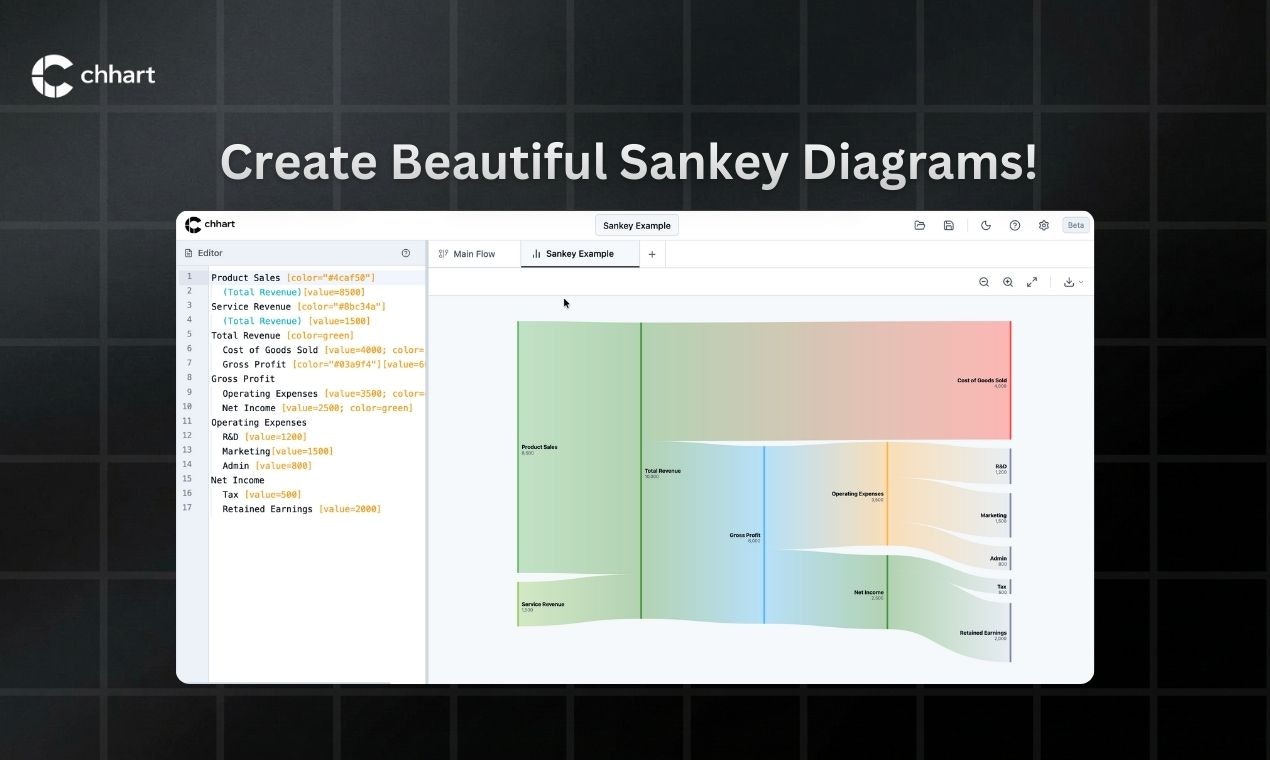Zoom out on the Sankey diagram

tap(984, 282)
